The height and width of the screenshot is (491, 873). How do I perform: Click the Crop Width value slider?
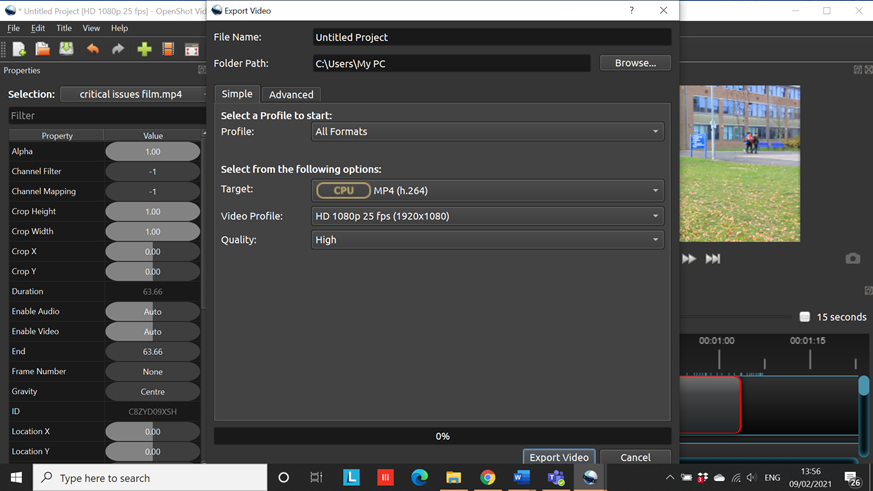coord(153,232)
